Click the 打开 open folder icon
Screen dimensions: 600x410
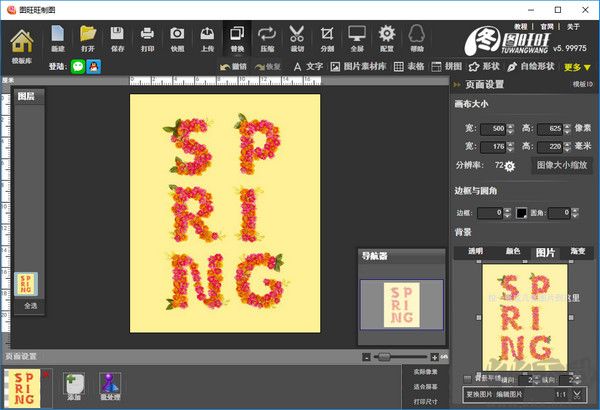(88, 39)
